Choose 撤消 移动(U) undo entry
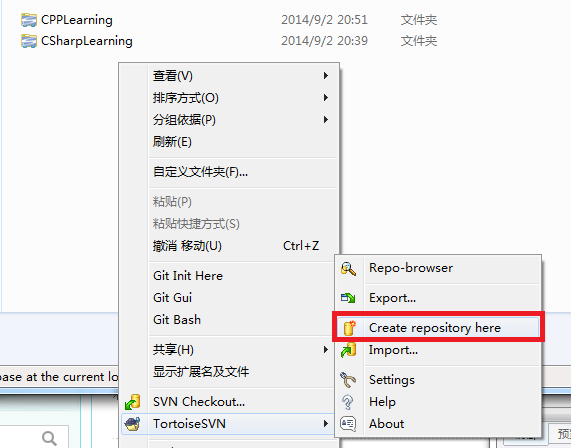 [187, 246]
